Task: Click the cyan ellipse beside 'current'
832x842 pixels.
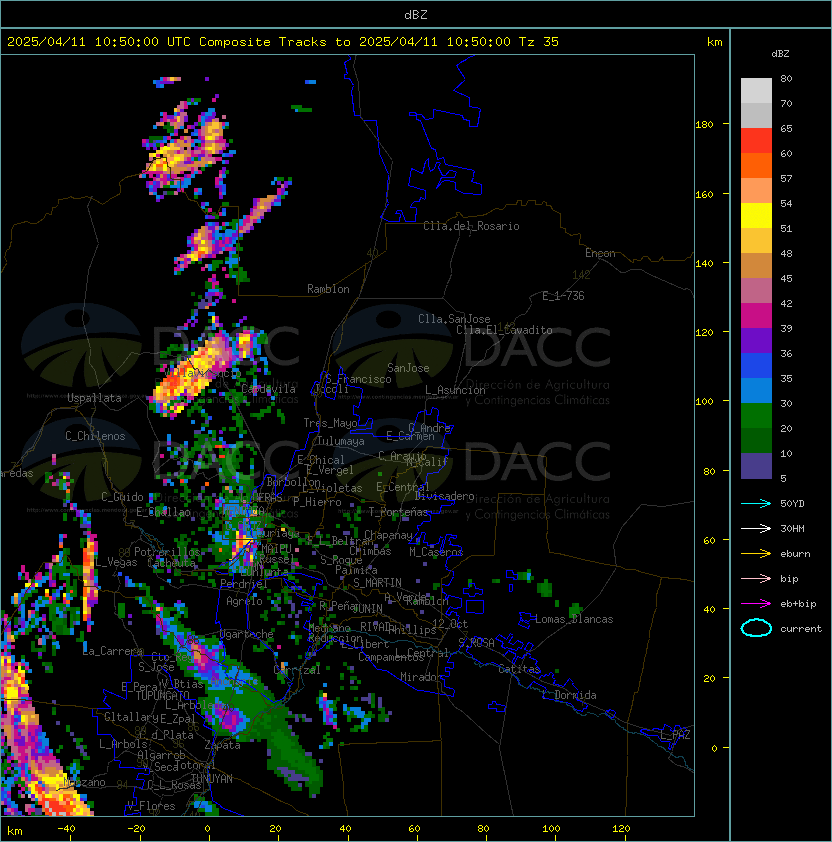Action: [x=756, y=628]
